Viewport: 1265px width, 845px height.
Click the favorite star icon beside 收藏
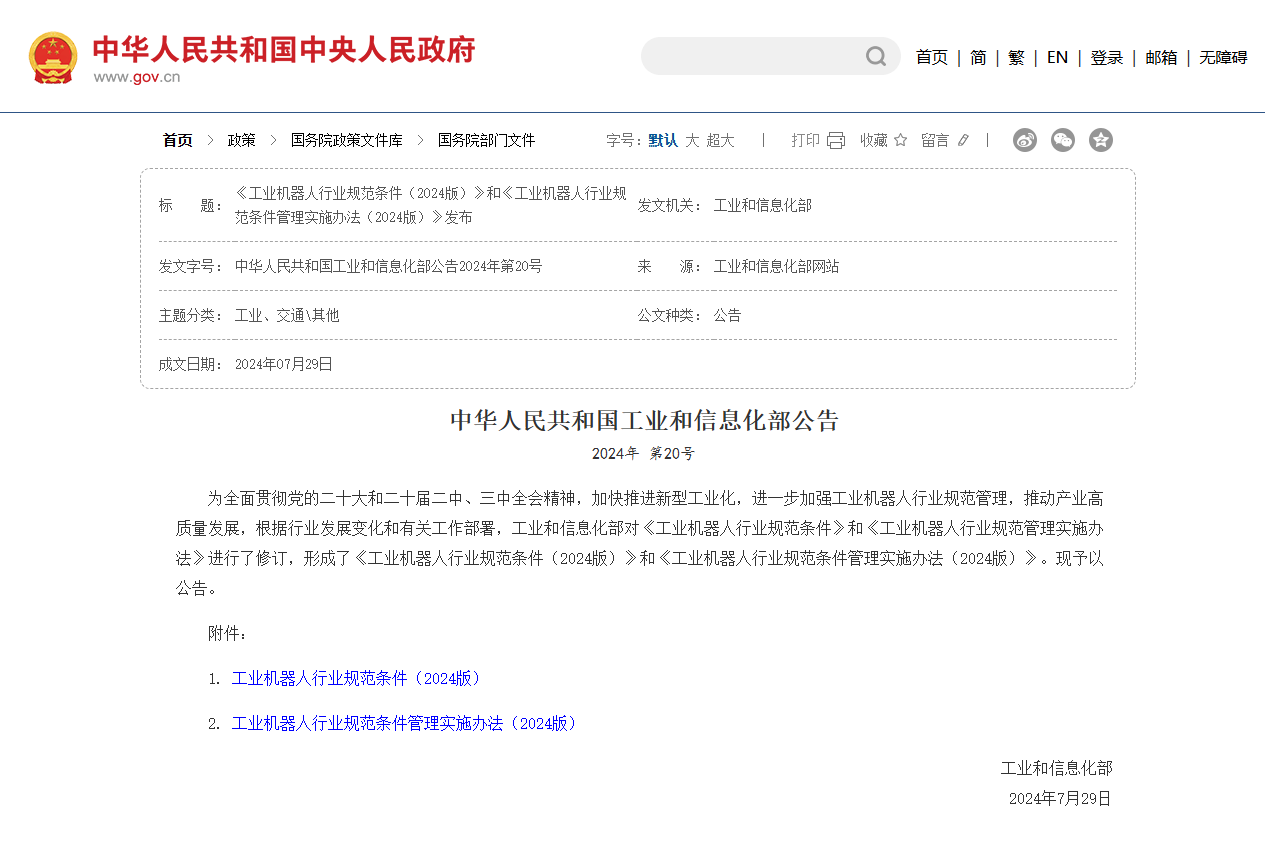900,140
